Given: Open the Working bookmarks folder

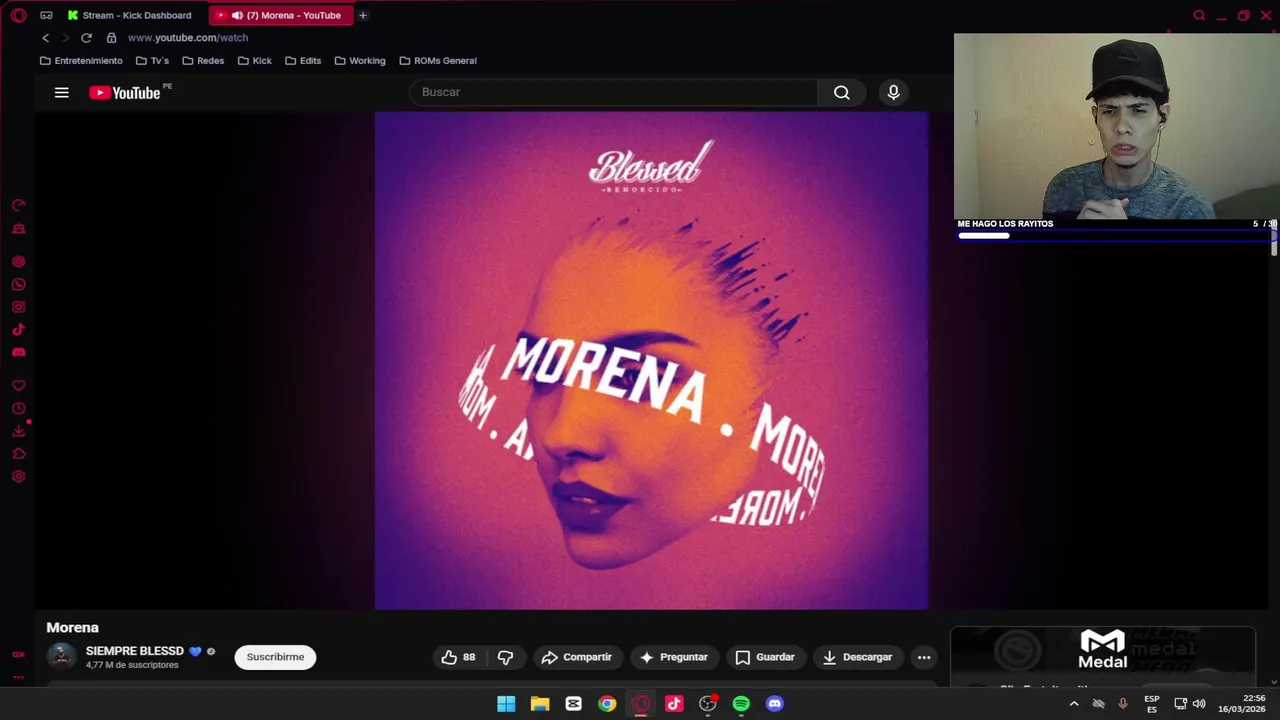Looking at the screenshot, I should click(360, 61).
